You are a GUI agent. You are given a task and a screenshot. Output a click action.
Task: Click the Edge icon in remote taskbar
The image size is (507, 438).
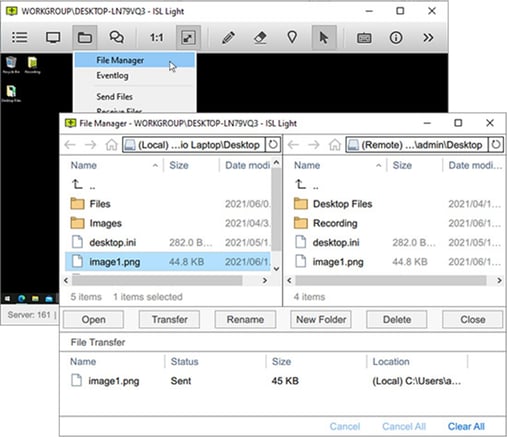[x=22, y=299]
